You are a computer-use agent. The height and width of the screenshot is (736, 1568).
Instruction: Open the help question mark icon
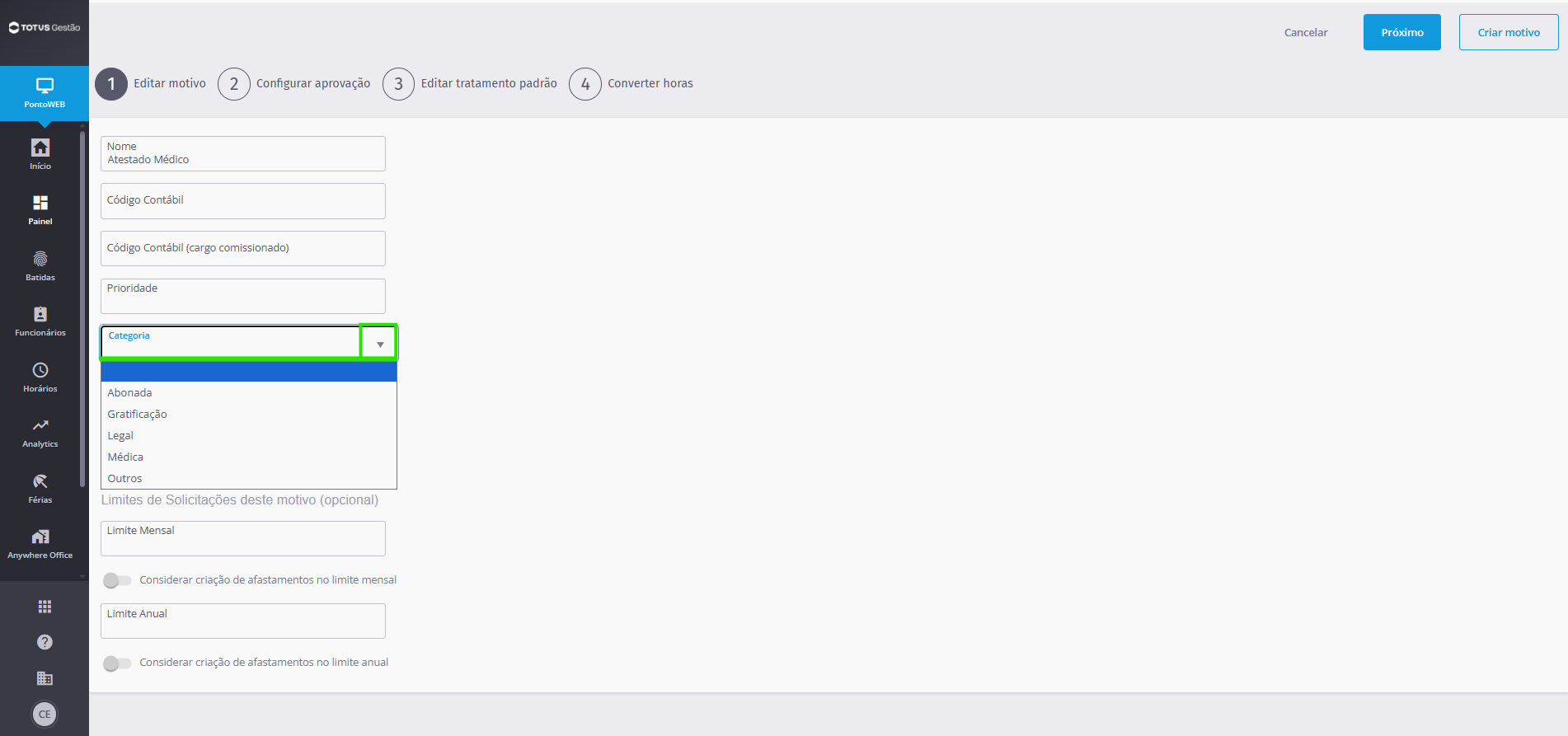45,642
